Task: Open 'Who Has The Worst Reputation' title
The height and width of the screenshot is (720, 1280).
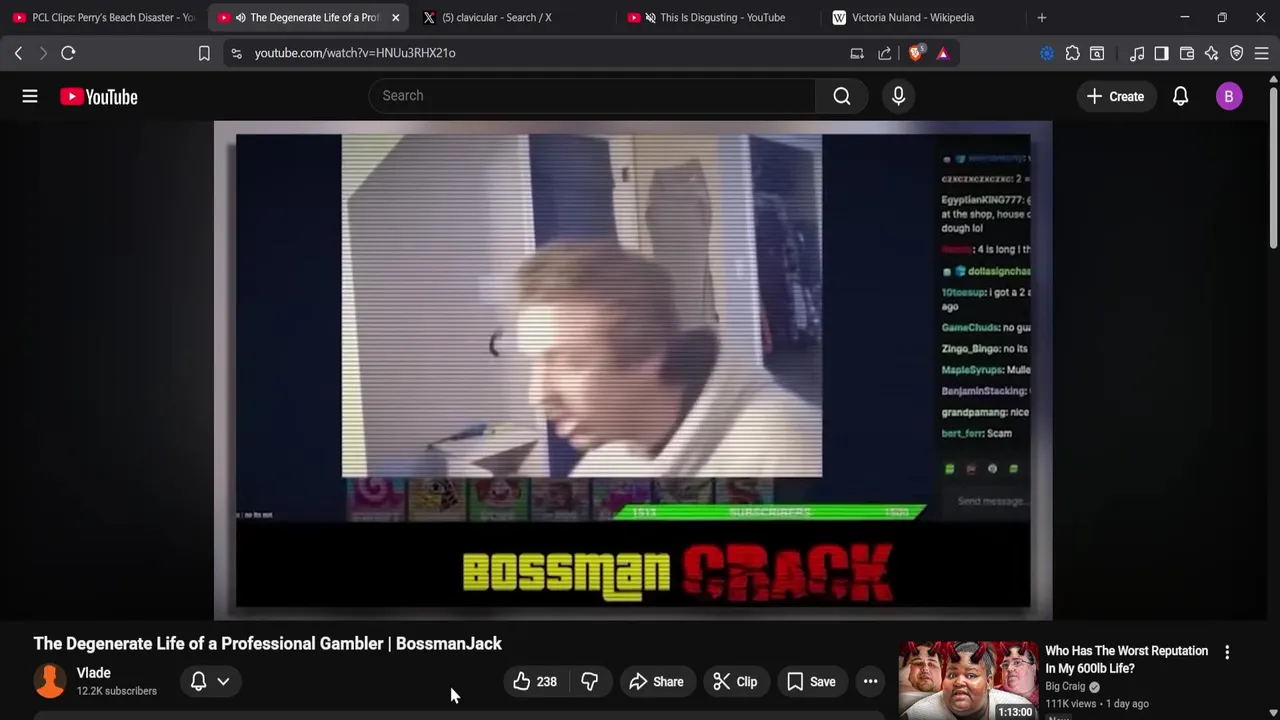Action: click(x=1126, y=659)
